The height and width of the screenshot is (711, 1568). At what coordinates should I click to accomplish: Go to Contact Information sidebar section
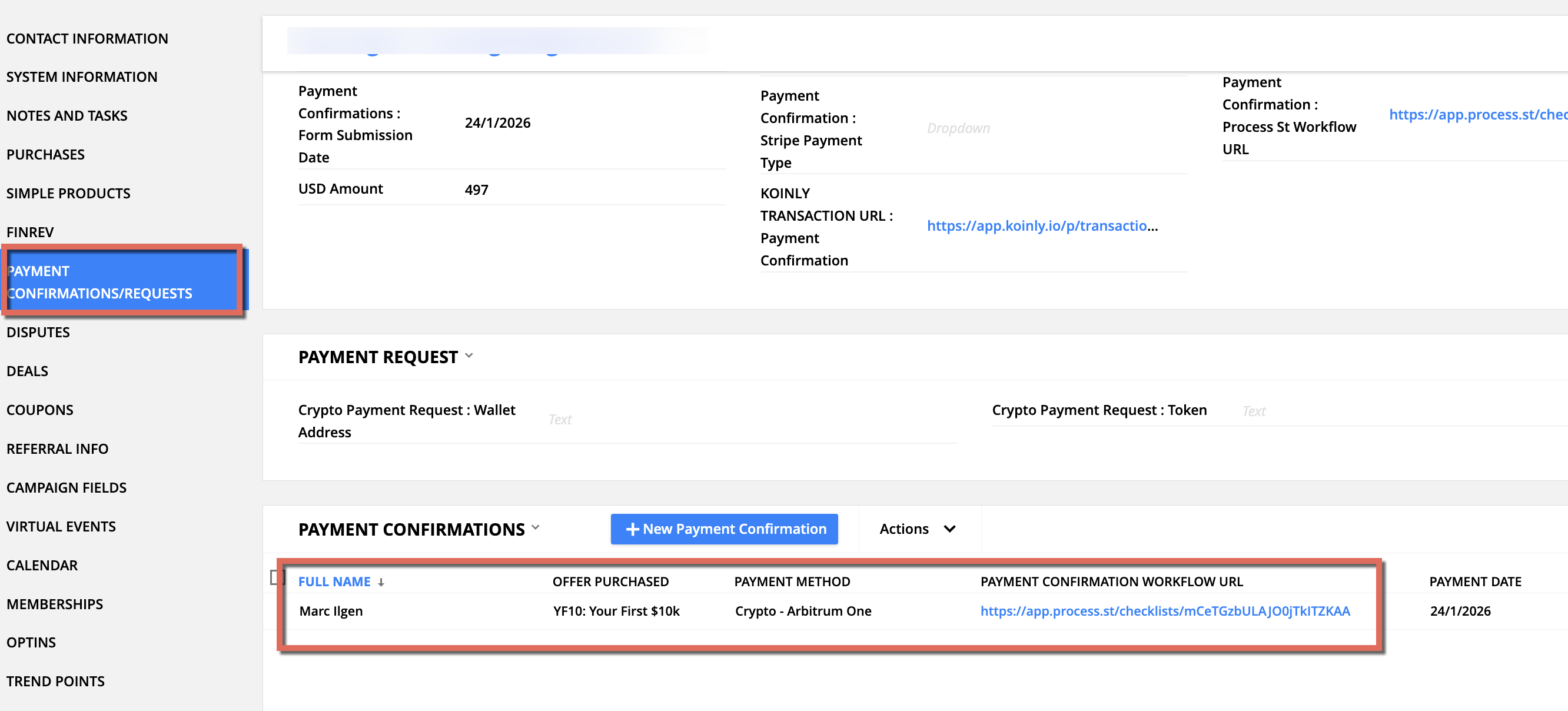pyautogui.click(x=87, y=38)
